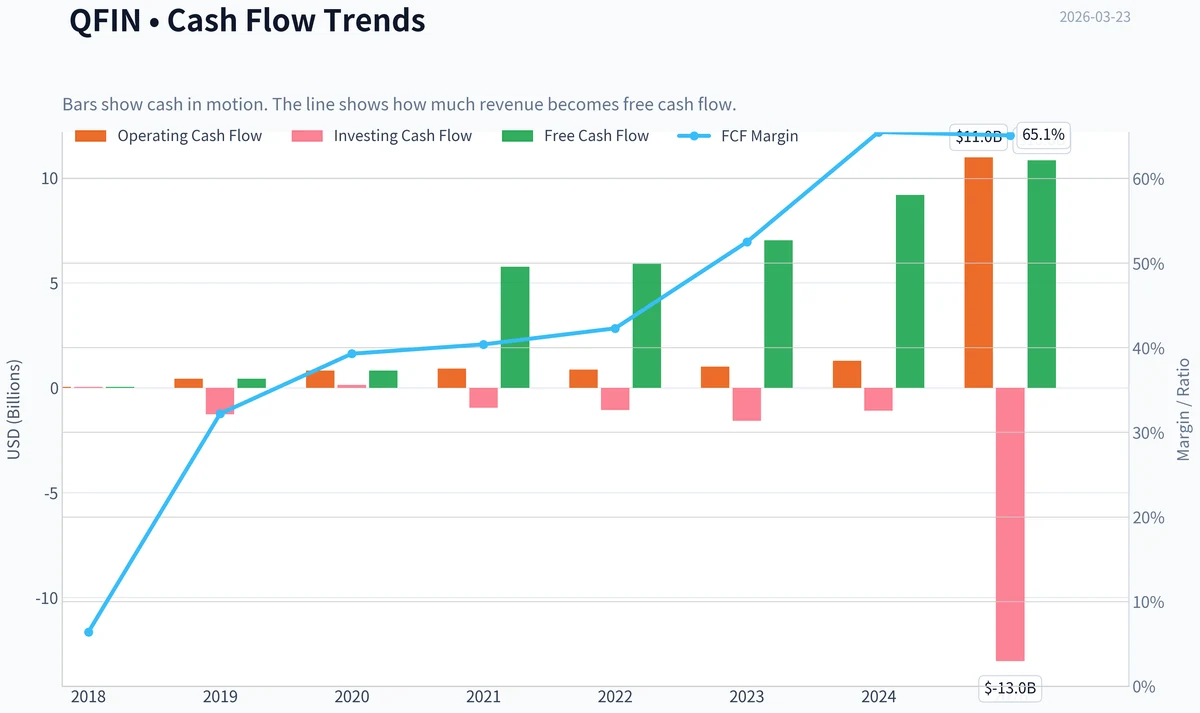Click the 10% right axis tick
The height and width of the screenshot is (713, 1200).
coord(1150,602)
